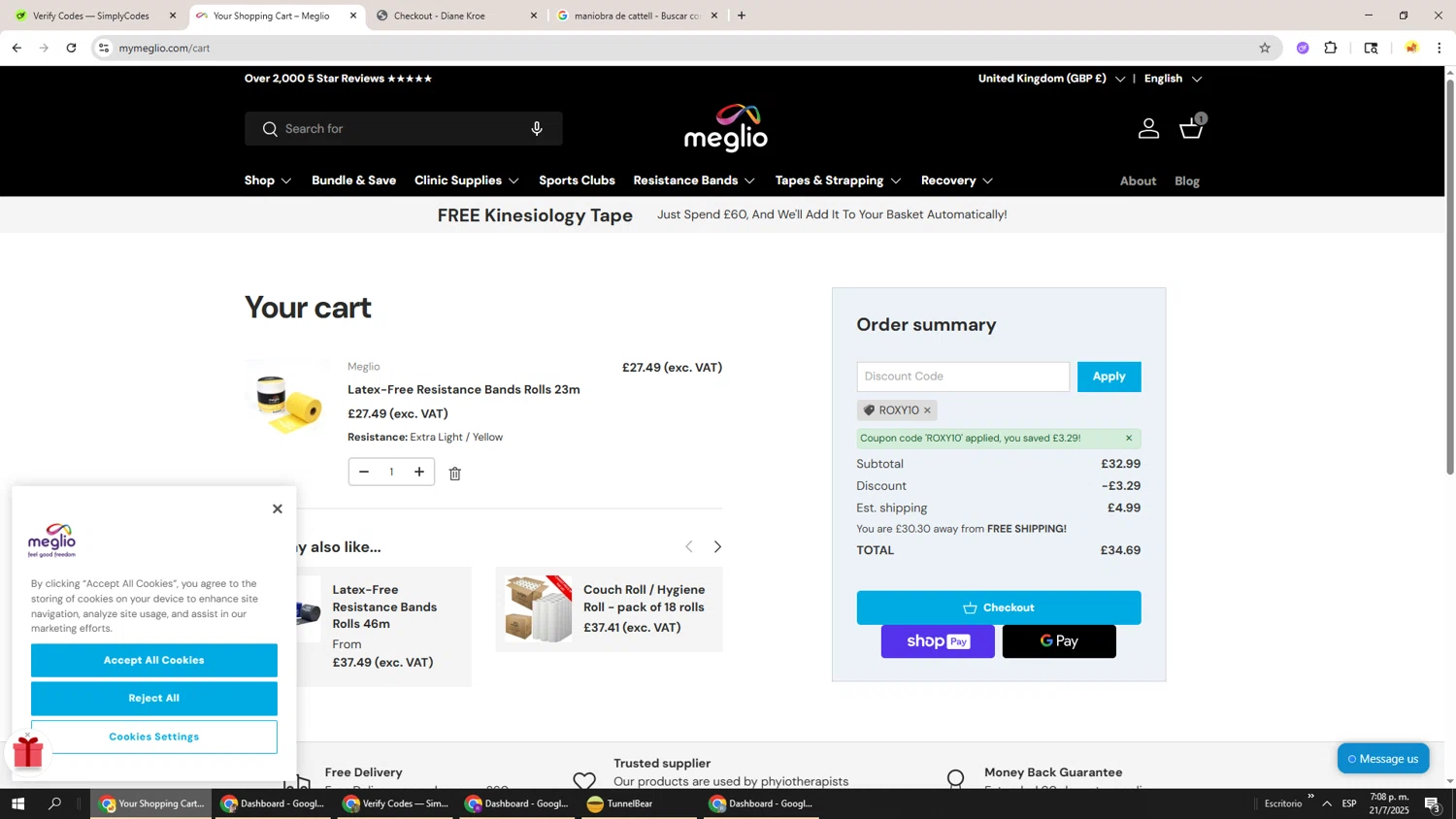Viewport: 1456px width, 819px height.
Task: Apply the discount code
Action: pyautogui.click(x=1109, y=377)
